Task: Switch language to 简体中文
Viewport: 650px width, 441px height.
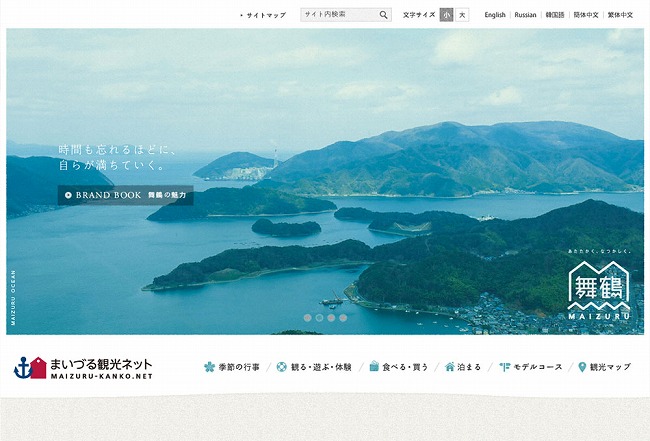Action: (586, 15)
